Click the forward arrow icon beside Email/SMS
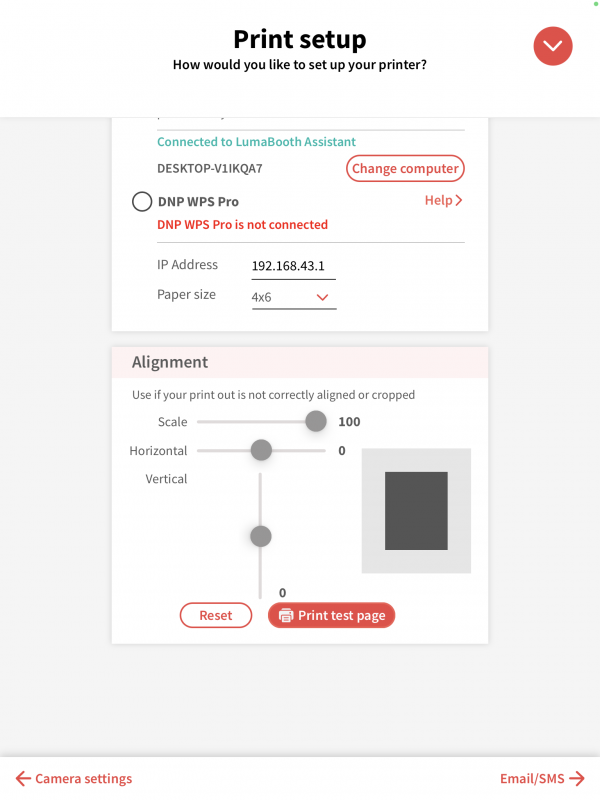This screenshot has width=600, height=800. tap(576, 778)
